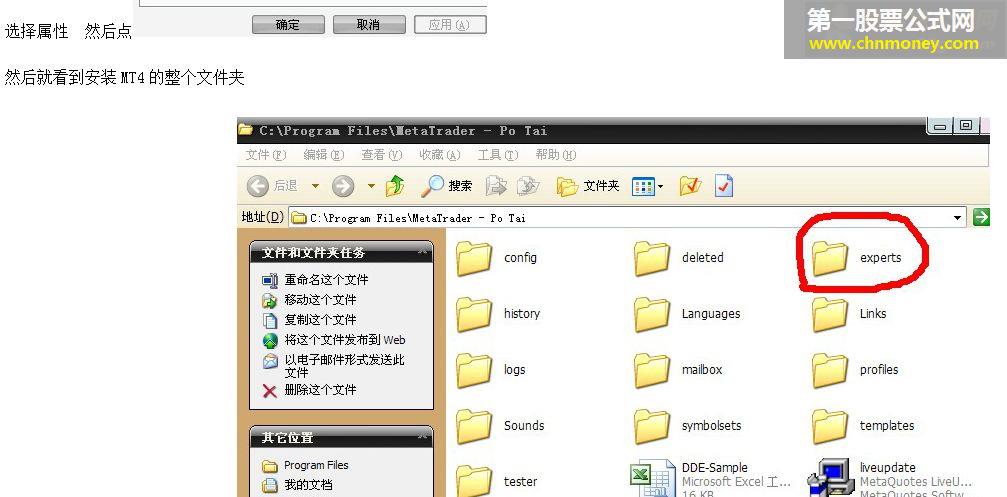Open the Back button history dropdown arrow
1007x497 pixels.
click(315, 186)
